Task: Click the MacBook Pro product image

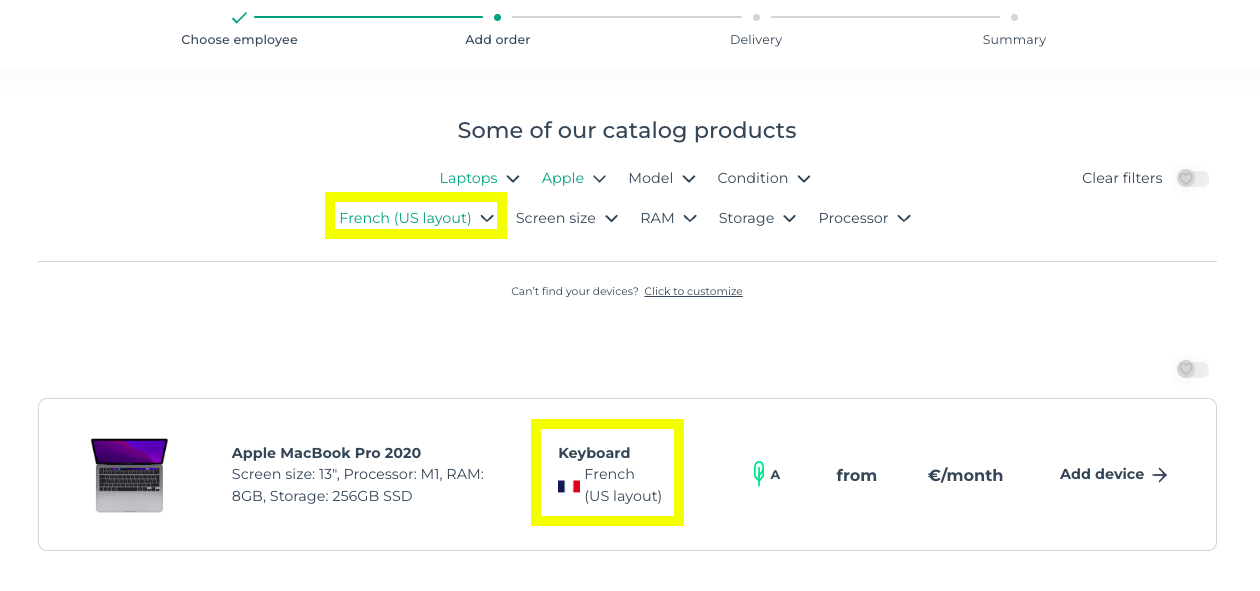Action: click(129, 475)
